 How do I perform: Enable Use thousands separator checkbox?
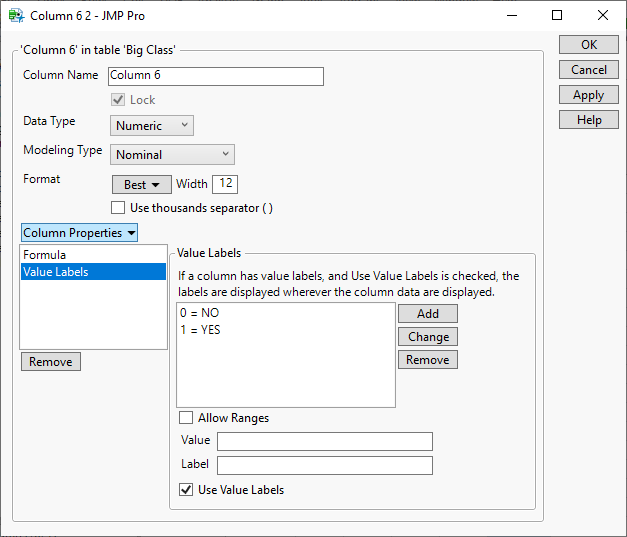pos(119,208)
